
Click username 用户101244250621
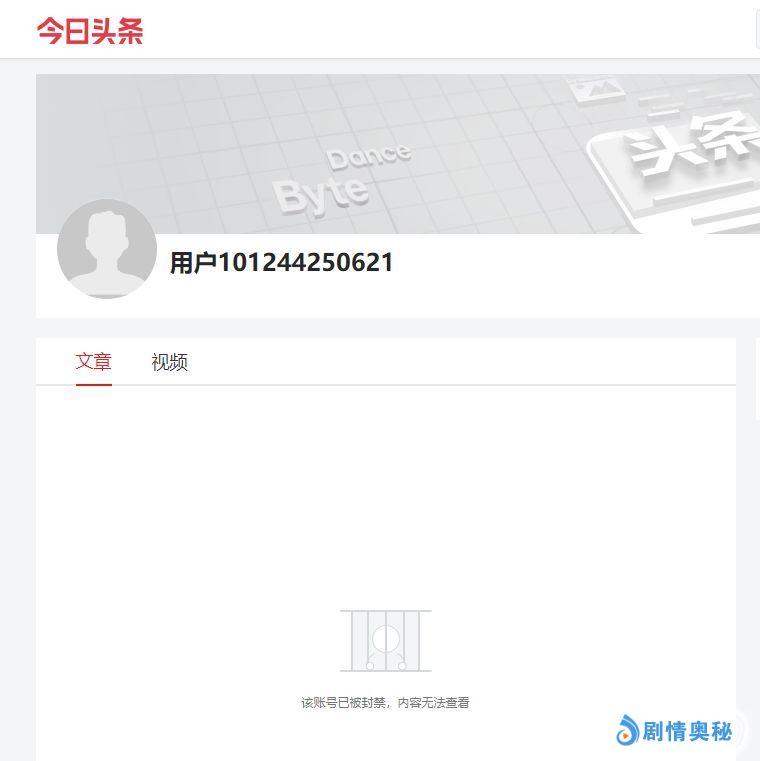[x=281, y=263]
